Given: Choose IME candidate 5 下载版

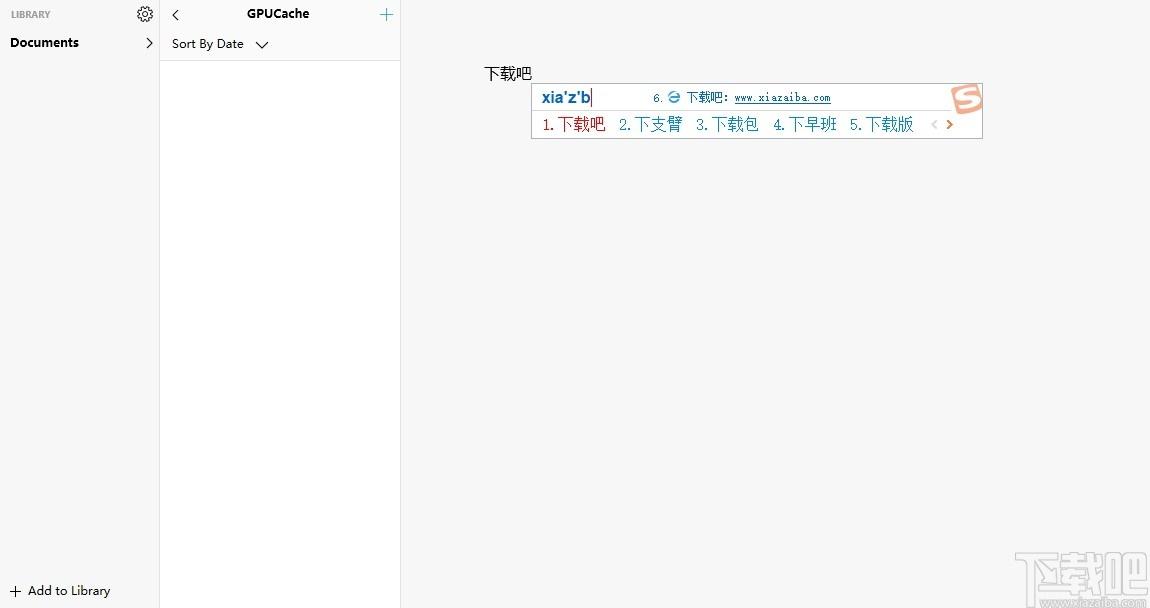Looking at the screenshot, I should click(x=882, y=125).
